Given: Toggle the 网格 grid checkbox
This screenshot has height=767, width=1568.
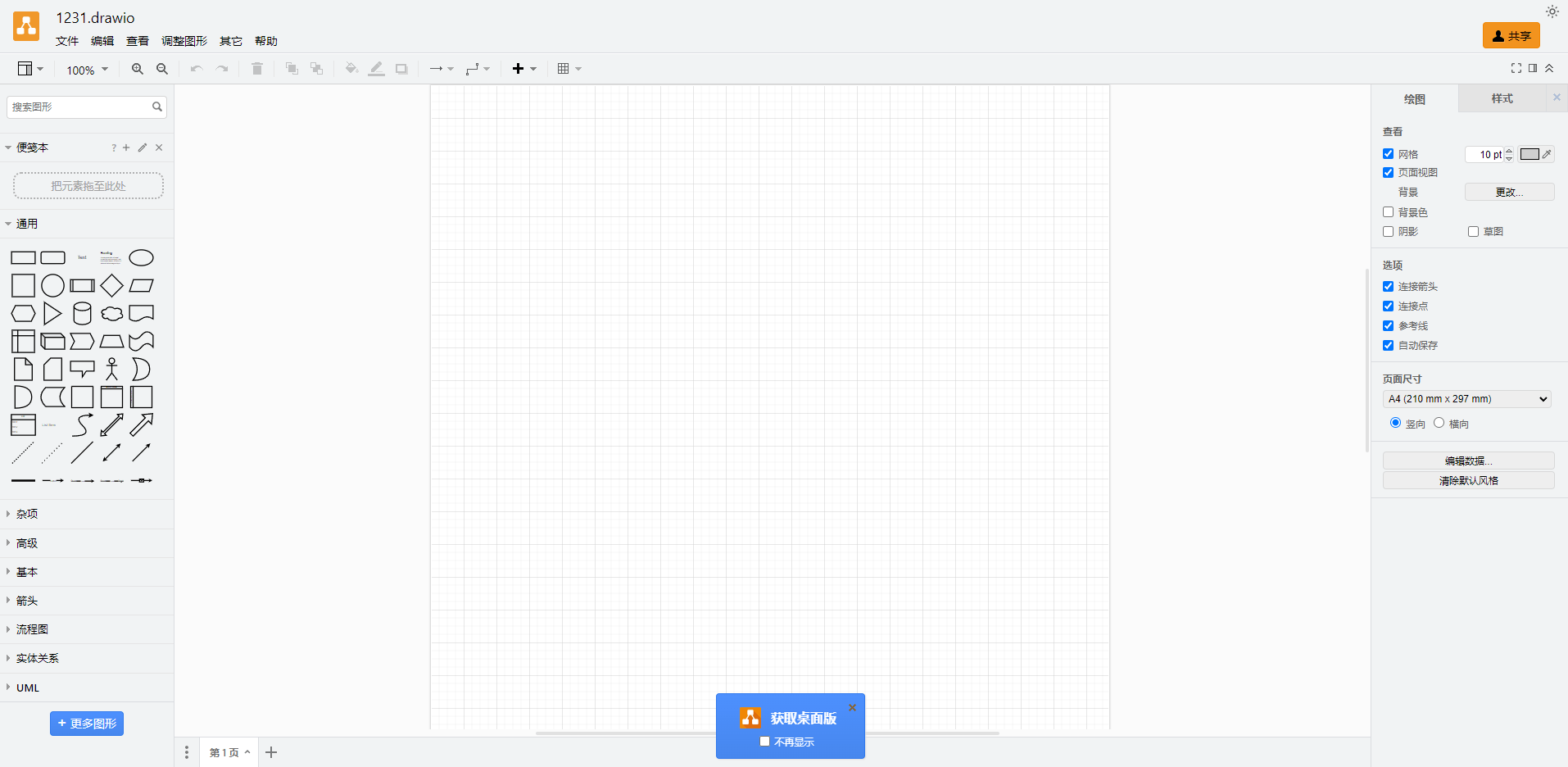Looking at the screenshot, I should 1388,154.
